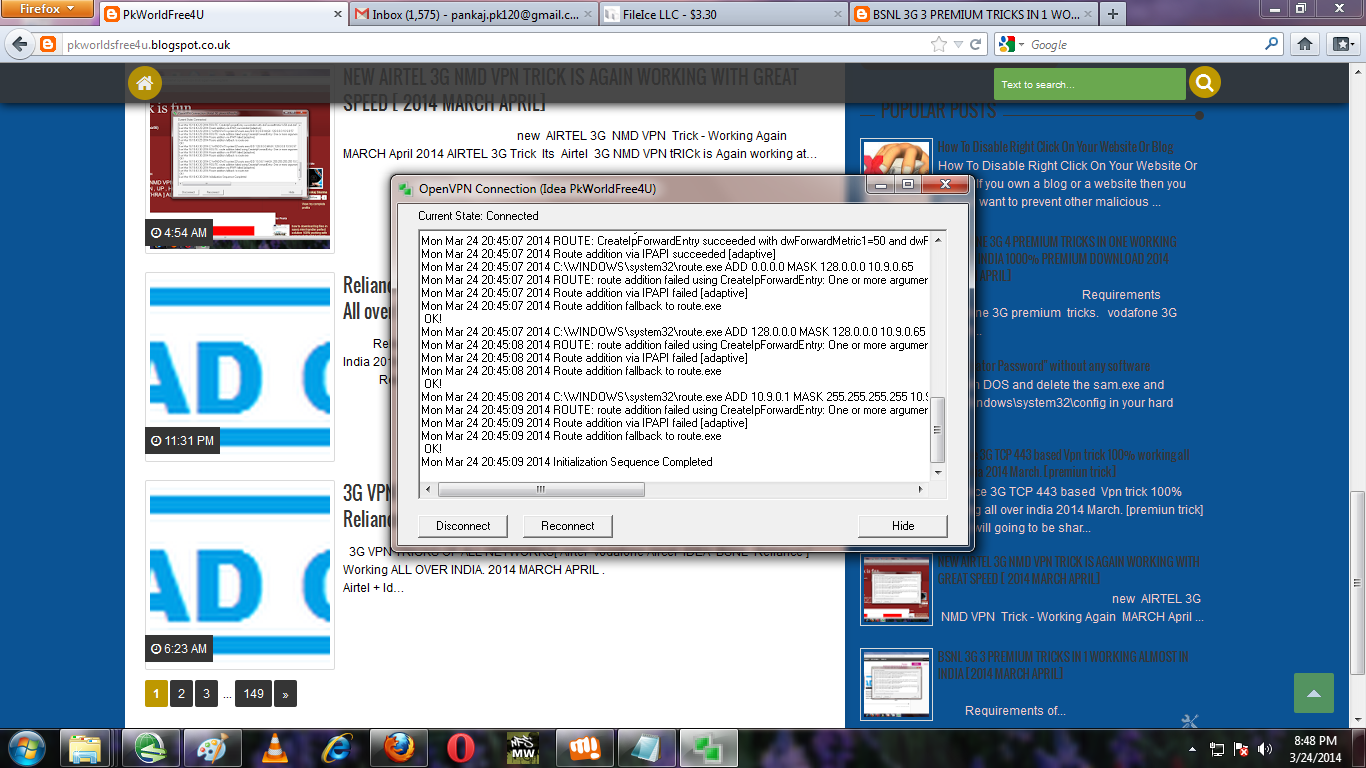Click Hide in OpenVPN dialog
The width and height of the screenshot is (1366, 768).
(x=903, y=526)
